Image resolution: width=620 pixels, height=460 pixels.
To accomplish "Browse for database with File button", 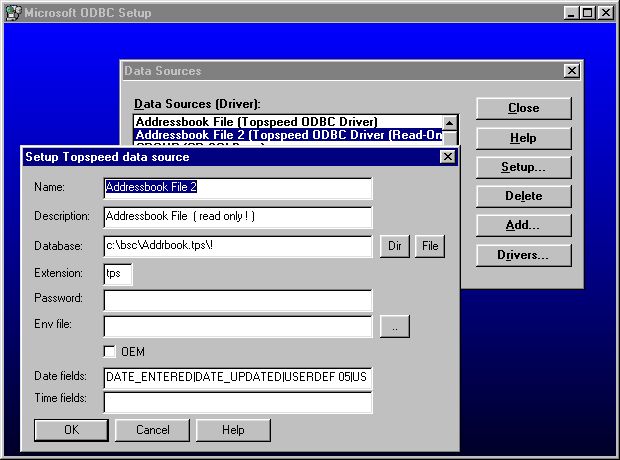I will [430, 246].
